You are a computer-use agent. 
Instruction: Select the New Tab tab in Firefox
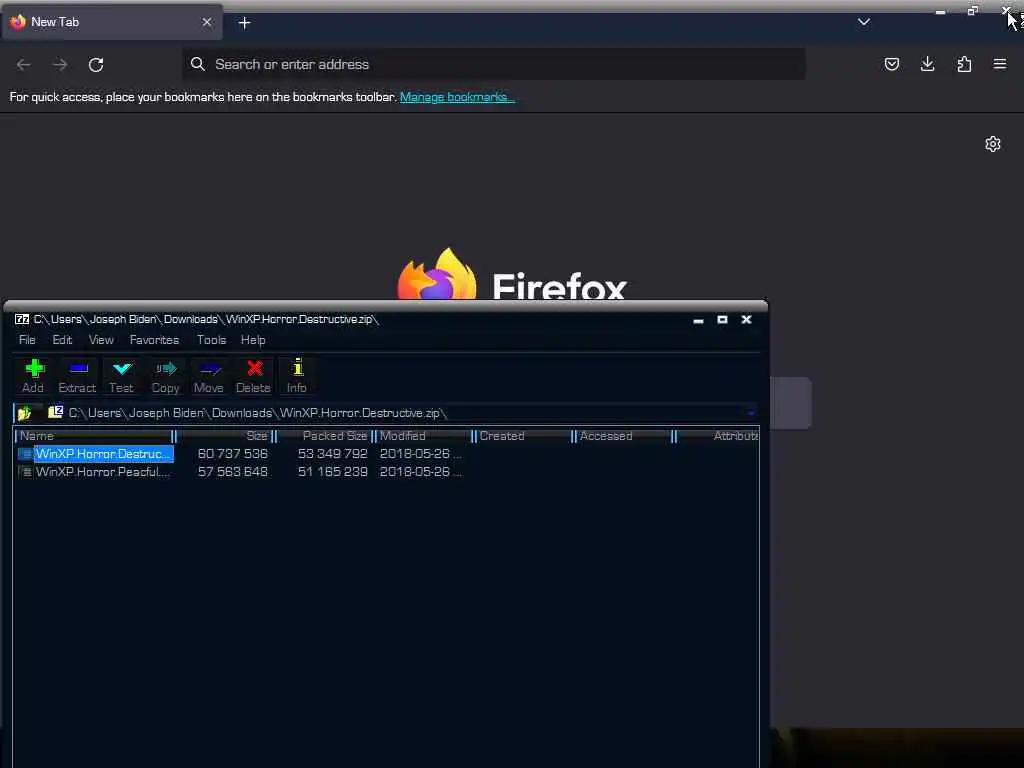click(x=112, y=22)
